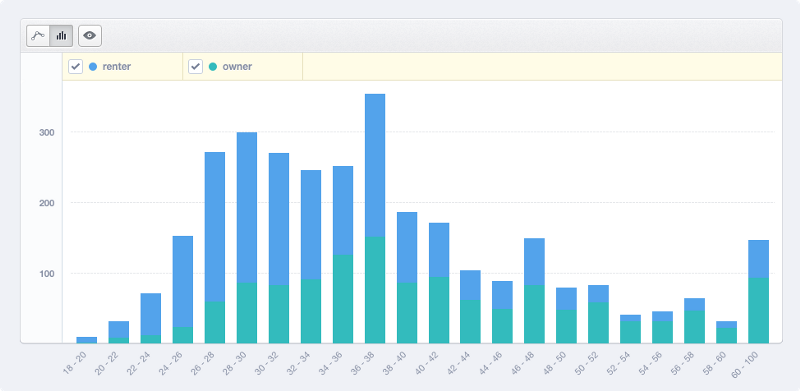Toggle the eye visibility button

click(90, 36)
